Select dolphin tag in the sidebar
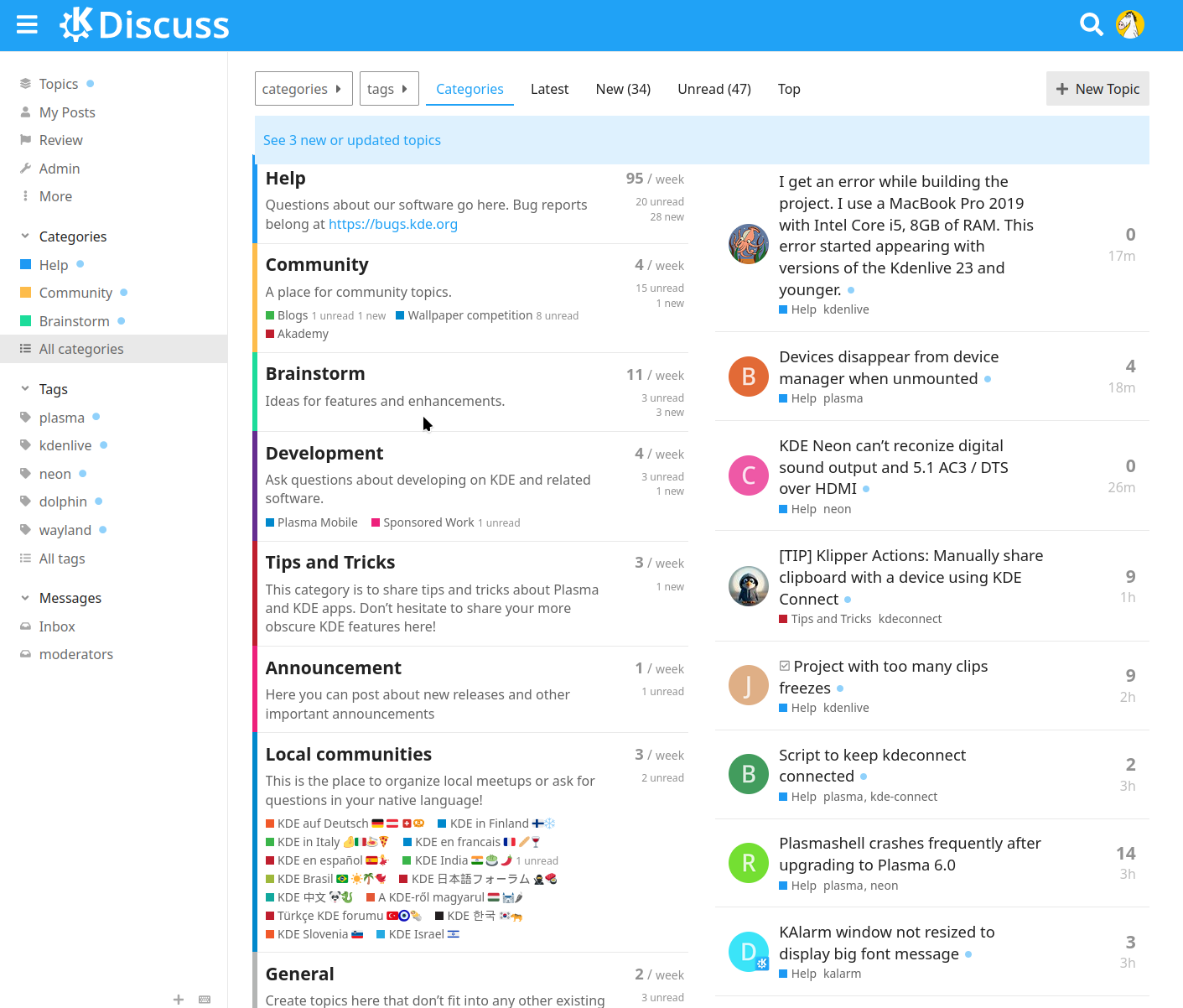The width and height of the screenshot is (1183, 1008). click(63, 501)
